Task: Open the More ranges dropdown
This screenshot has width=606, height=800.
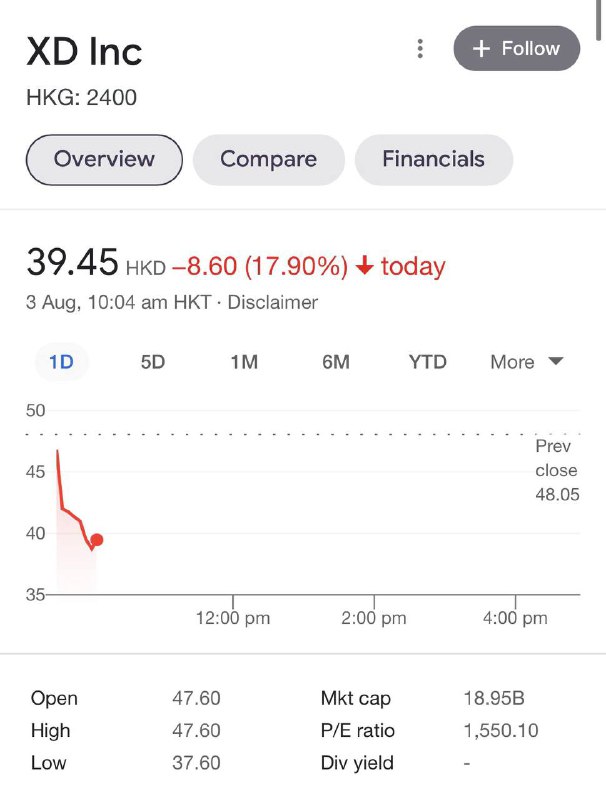Action: [x=525, y=362]
